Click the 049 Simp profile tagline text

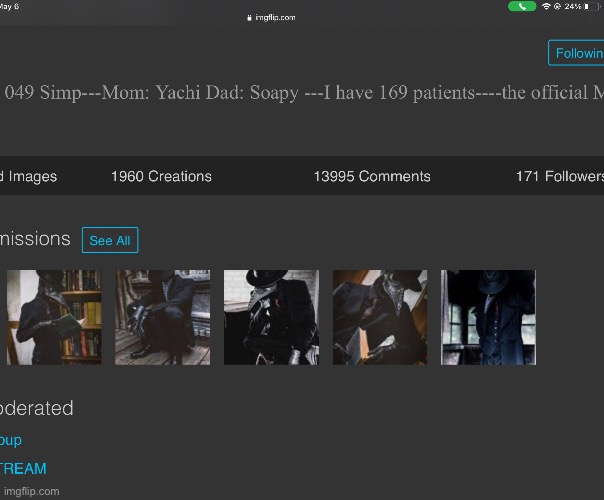pos(300,93)
